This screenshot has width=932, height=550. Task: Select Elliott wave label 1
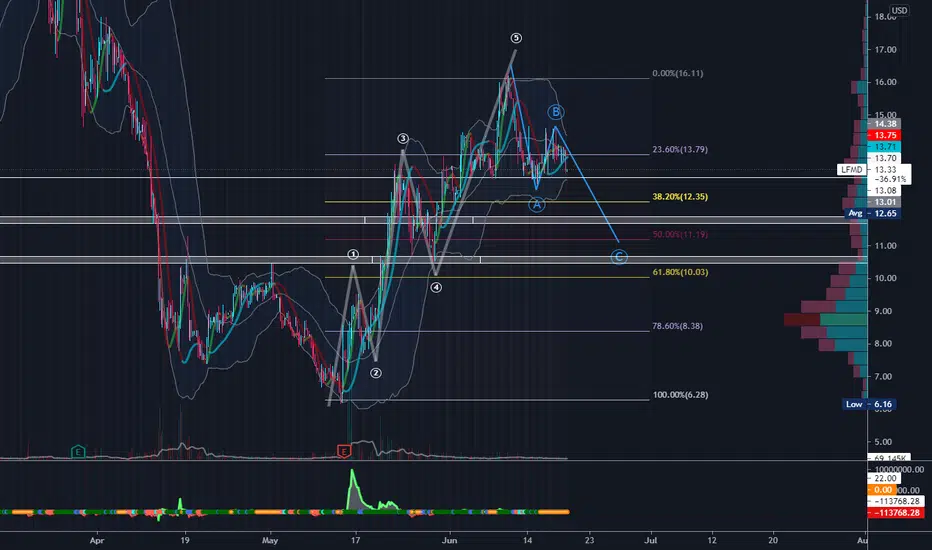(x=353, y=254)
